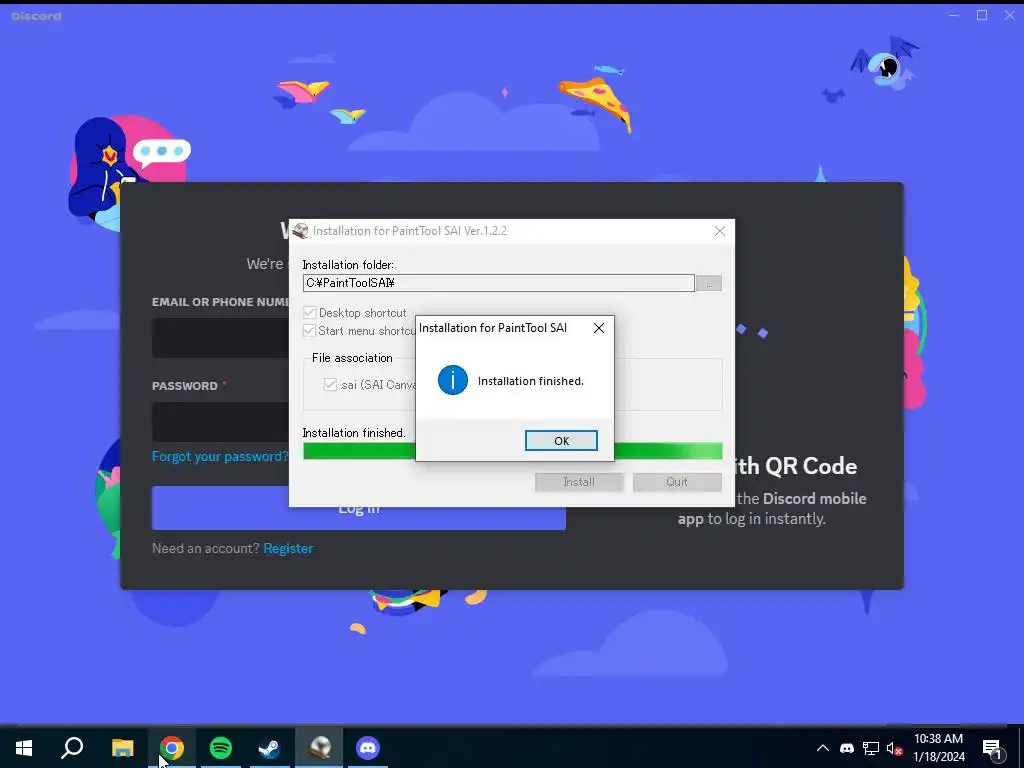Image resolution: width=1024 pixels, height=768 pixels.
Task: Confirm the Installation finished dialog with OK
Action: (x=561, y=441)
